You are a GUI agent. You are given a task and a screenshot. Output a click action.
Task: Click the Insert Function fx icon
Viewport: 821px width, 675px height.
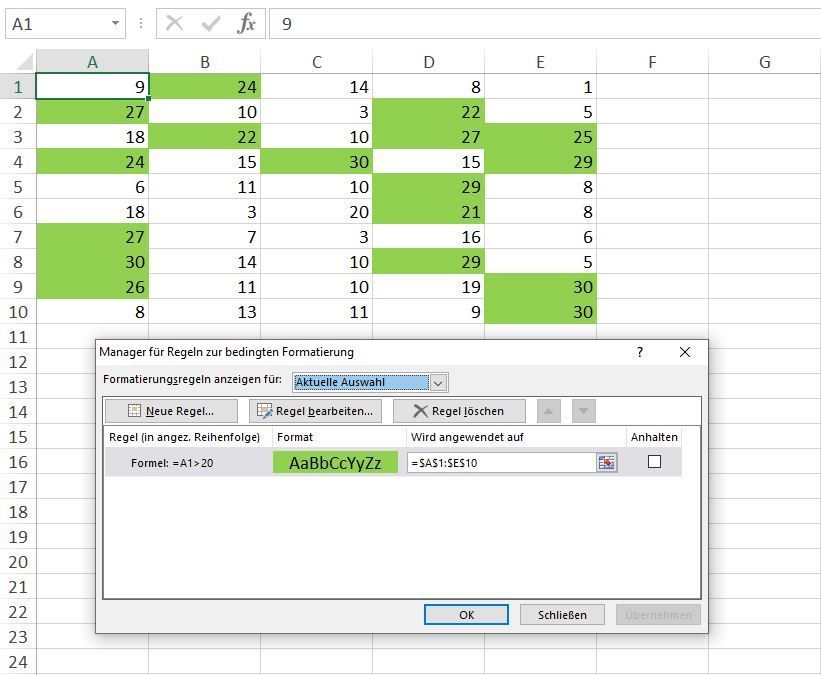coord(246,24)
